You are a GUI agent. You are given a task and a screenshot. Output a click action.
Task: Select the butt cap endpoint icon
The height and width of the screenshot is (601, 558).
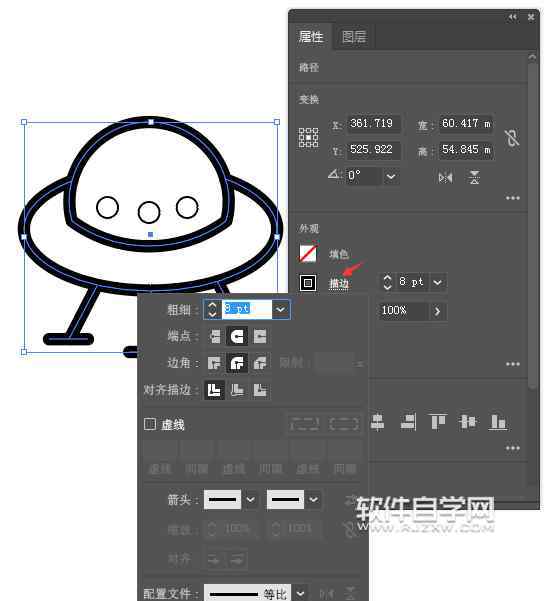click(215, 337)
